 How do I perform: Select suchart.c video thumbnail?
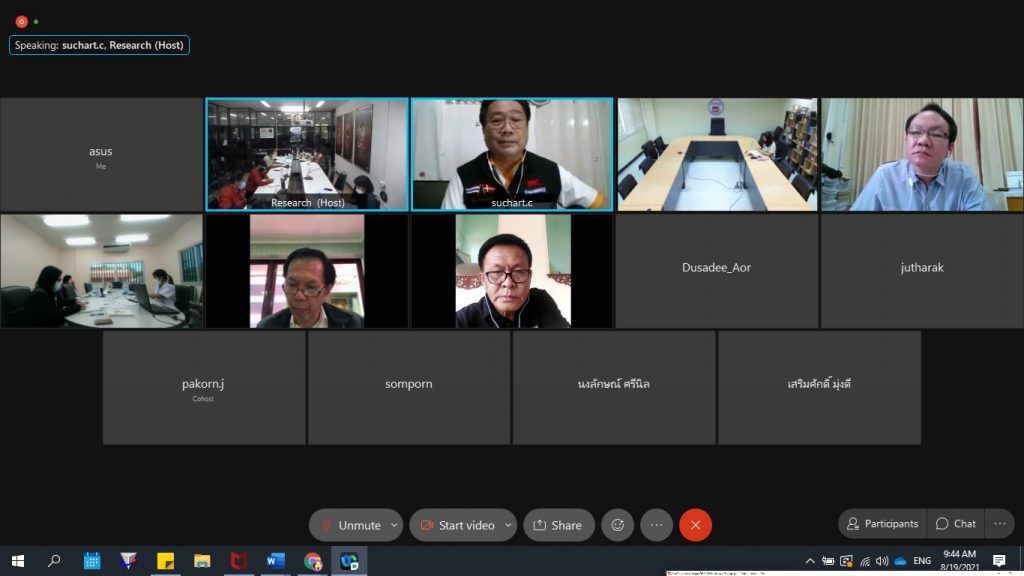click(x=512, y=154)
